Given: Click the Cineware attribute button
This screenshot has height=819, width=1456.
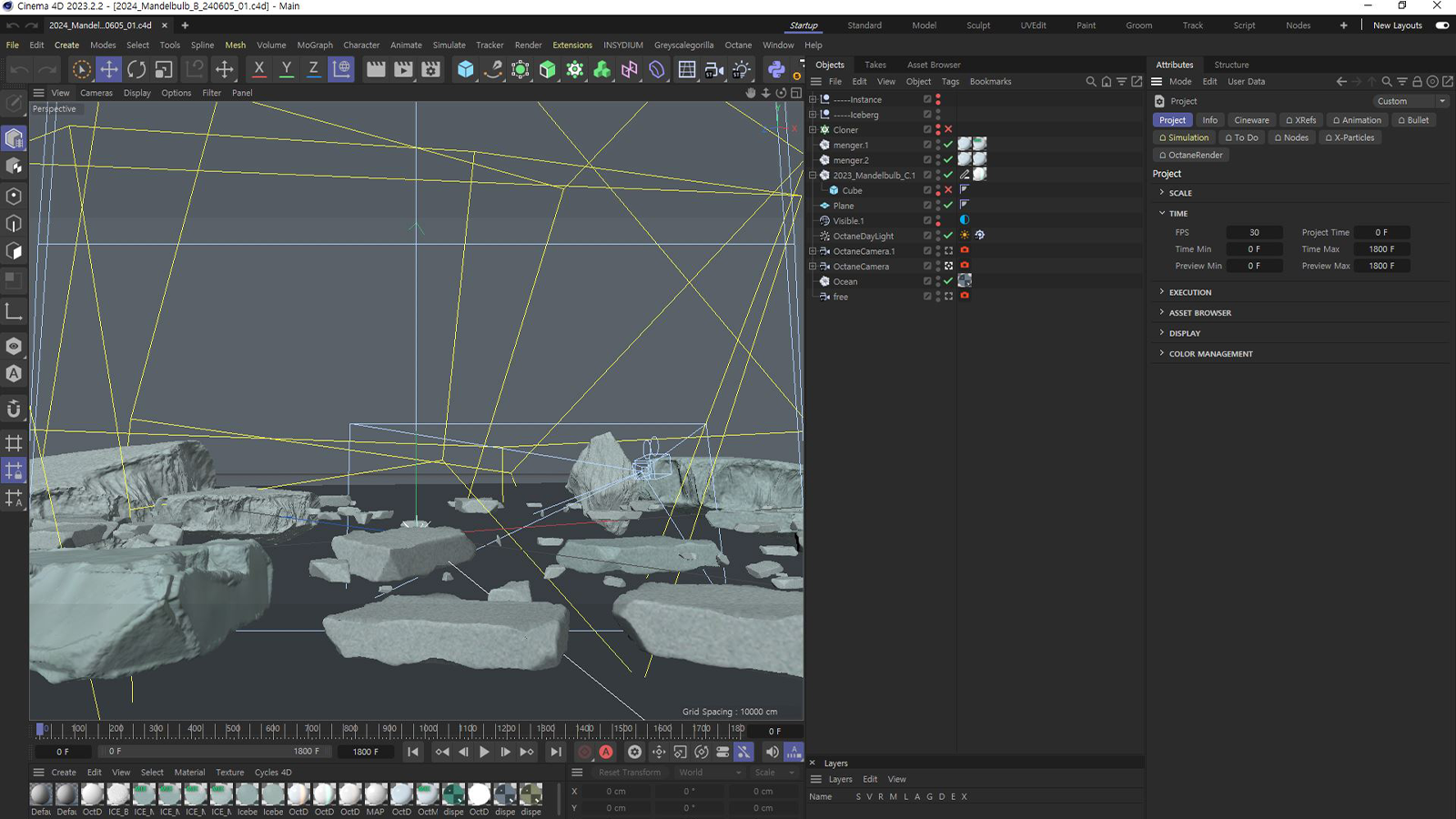Looking at the screenshot, I should (1250, 120).
